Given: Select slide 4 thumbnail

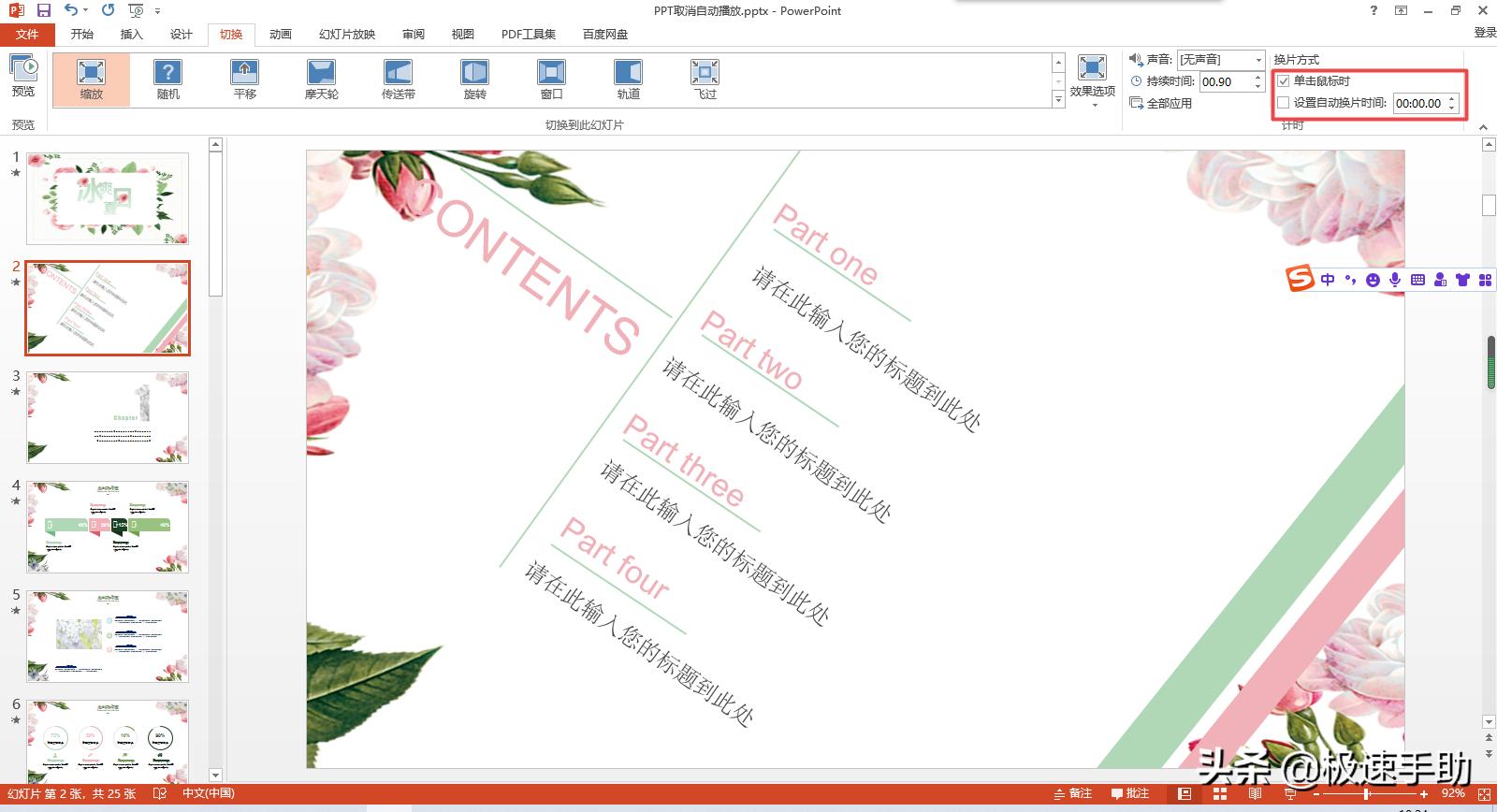Looking at the screenshot, I should click(108, 527).
